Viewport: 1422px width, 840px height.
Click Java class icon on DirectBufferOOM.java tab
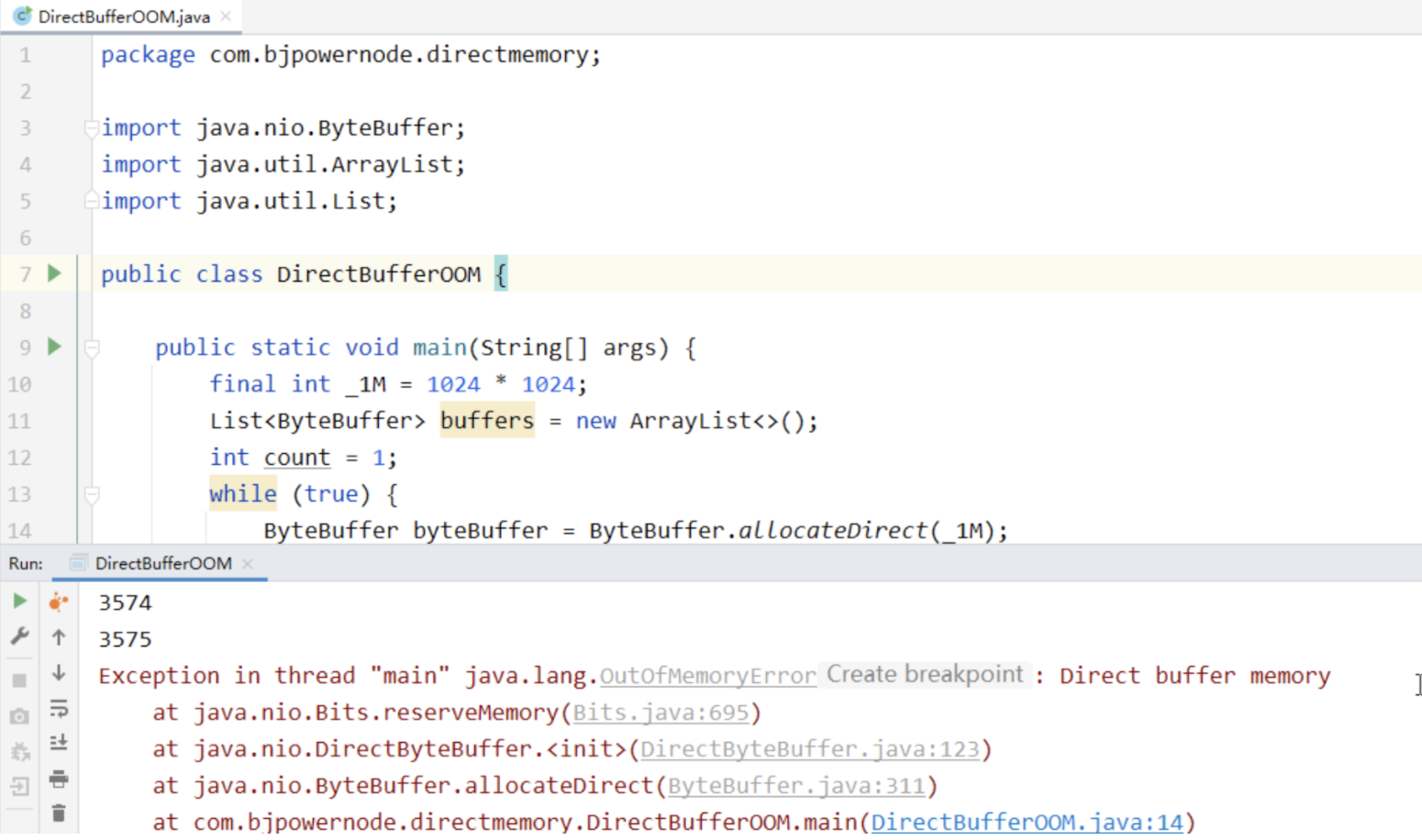coord(22,17)
